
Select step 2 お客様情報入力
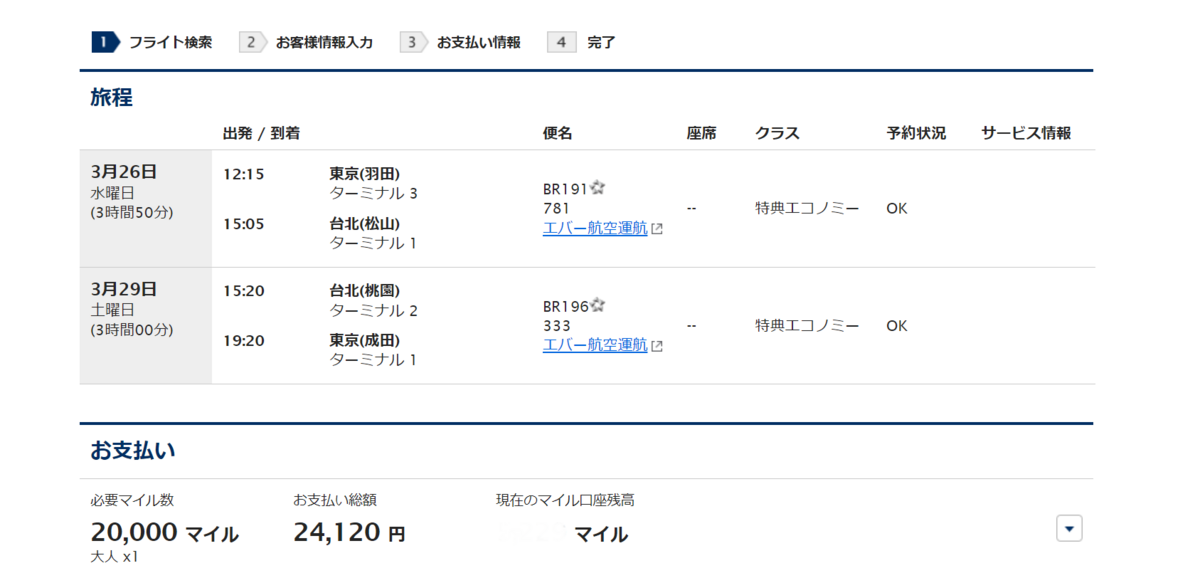pyautogui.click(x=306, y=42)
